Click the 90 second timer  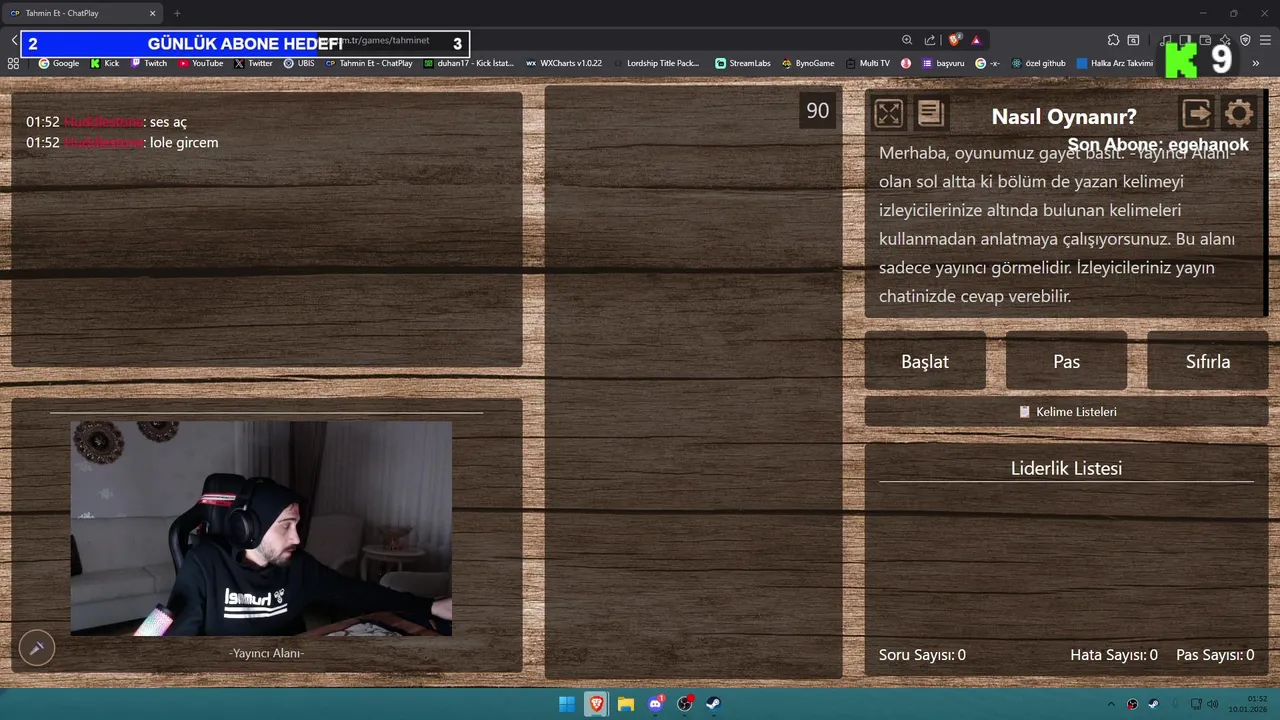click(x=818, y=111)
